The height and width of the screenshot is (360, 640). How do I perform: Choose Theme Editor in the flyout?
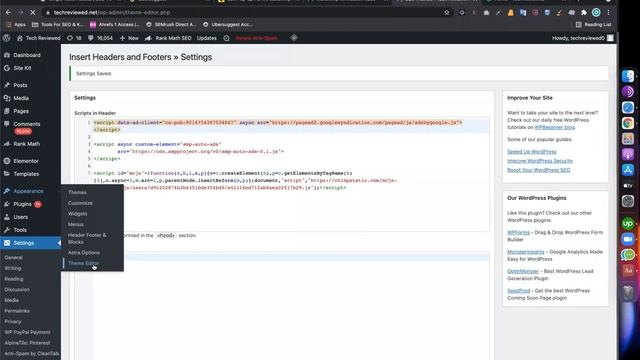83,263
